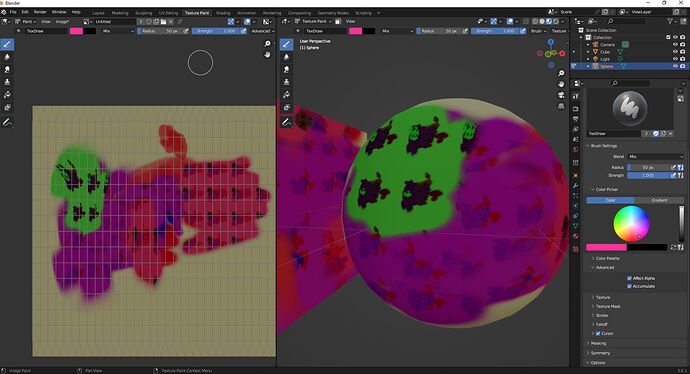Open the Texture popover in 3D viewport header
690x374 pixels.
[x=559, y=31]
